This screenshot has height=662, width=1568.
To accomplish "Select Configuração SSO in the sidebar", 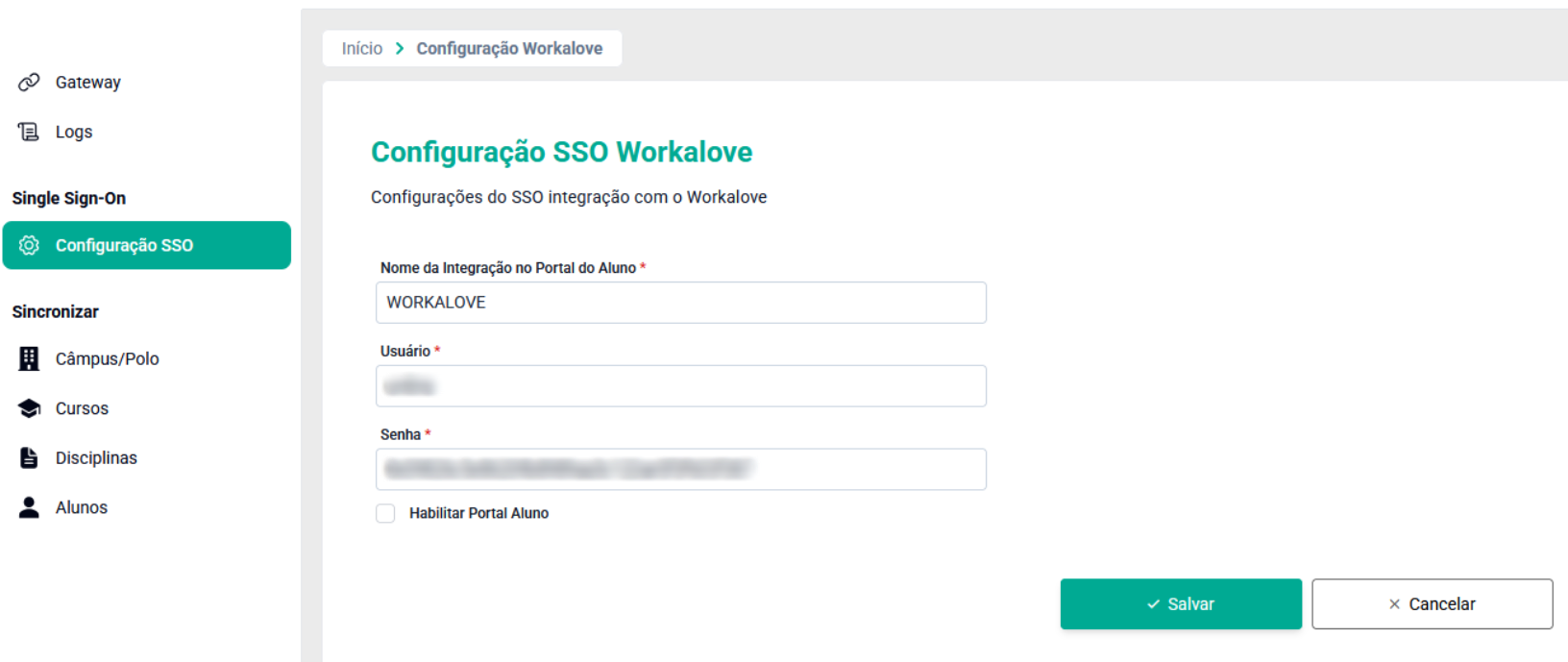I will (146, 245).
